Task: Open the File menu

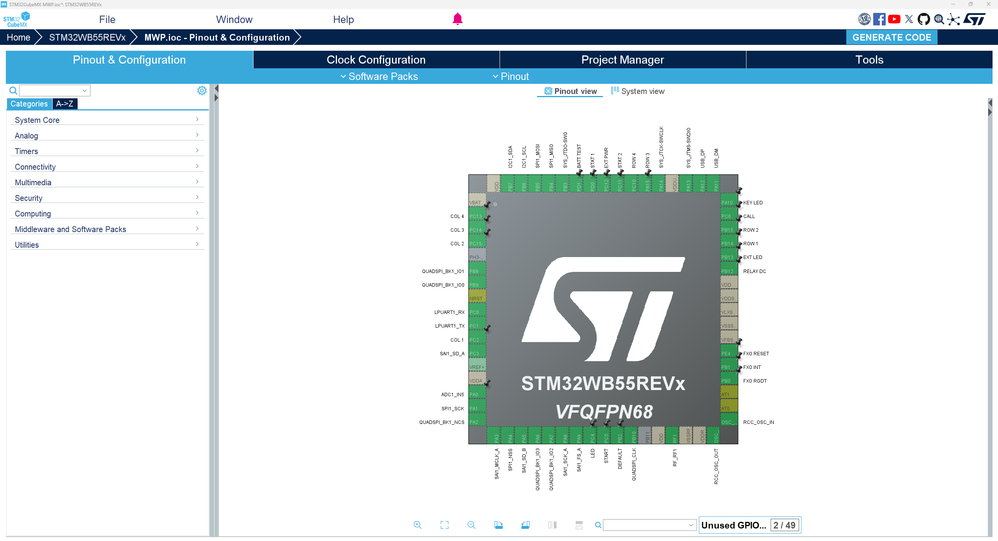Action: click(107, 20)
